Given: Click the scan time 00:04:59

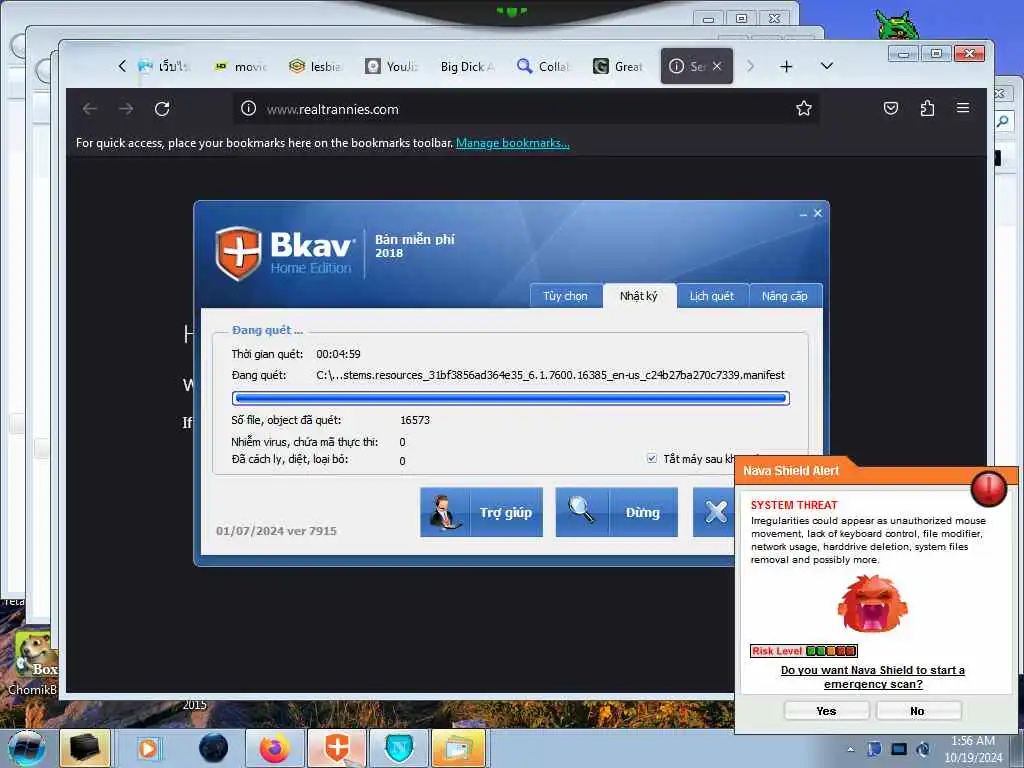Looking at the screenshot, I should 338,354.
